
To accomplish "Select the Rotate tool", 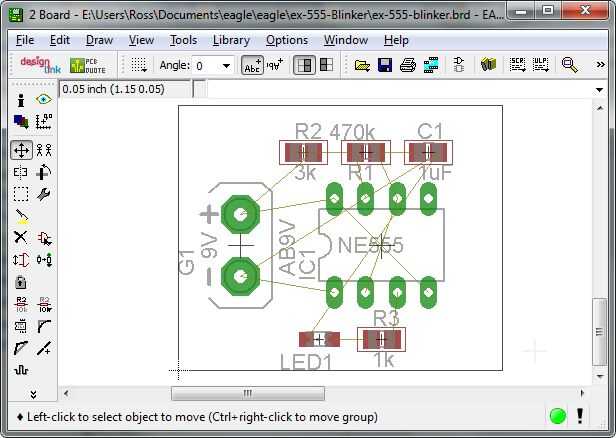I will pyautogui.click(x=44, y=172).
